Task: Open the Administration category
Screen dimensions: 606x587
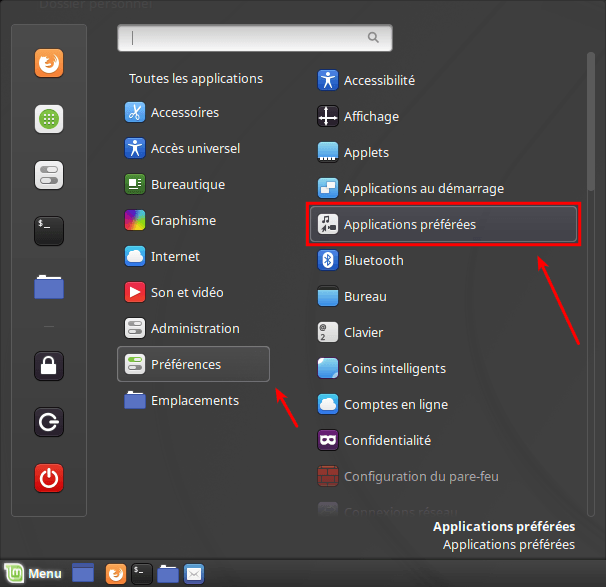Action: 193,328
